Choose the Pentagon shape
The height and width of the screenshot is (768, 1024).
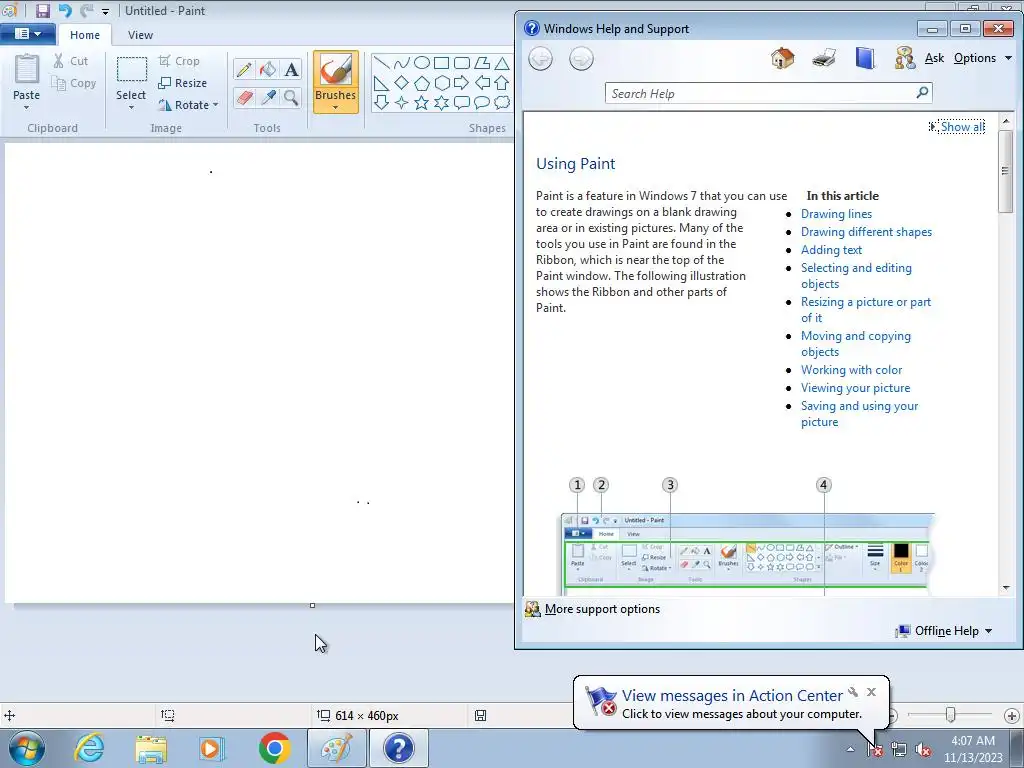pyautogui.click(x=422, y=83)
